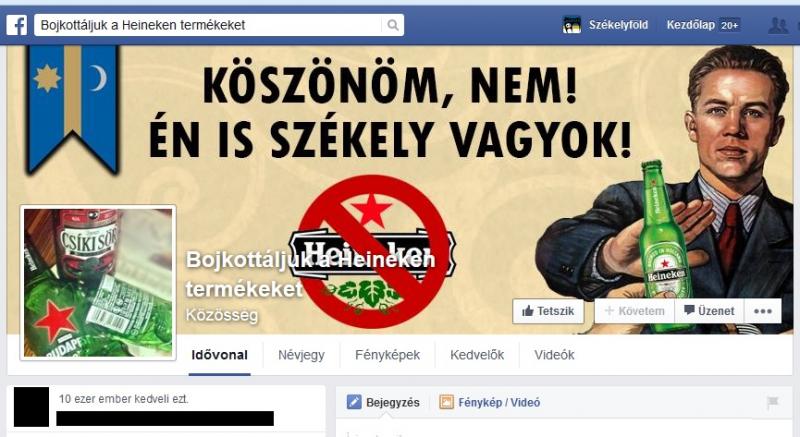Open the Videók tab
The height and width of the screenshot is (437, 800).
554,355
